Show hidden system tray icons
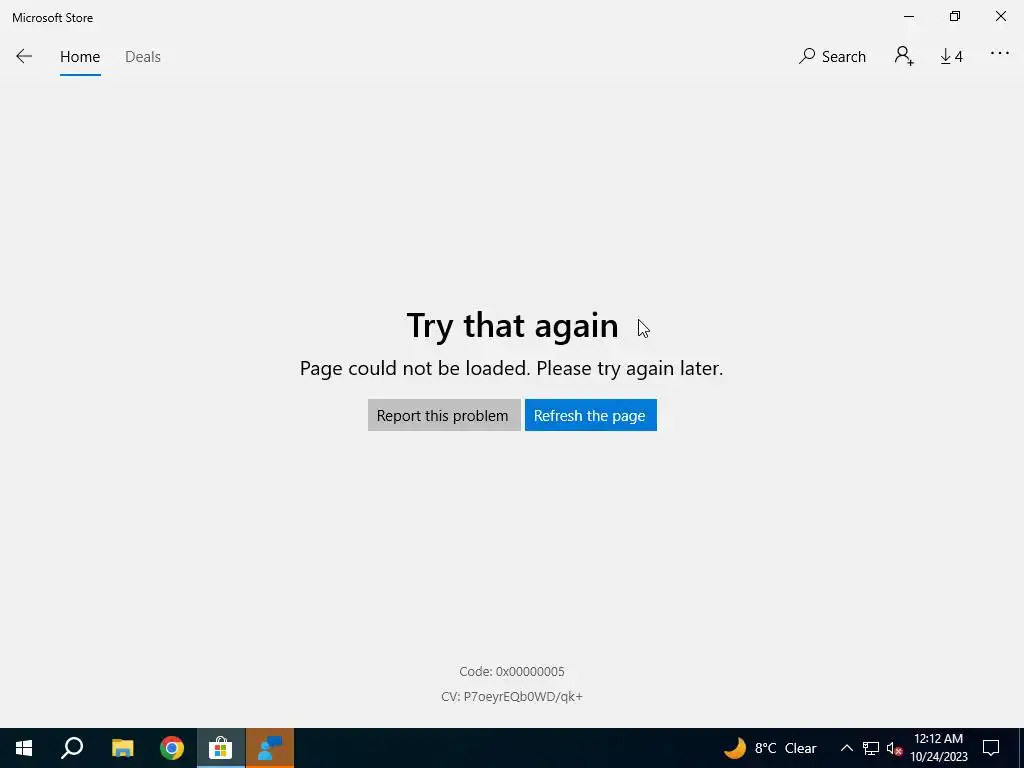 pos(846,748)
